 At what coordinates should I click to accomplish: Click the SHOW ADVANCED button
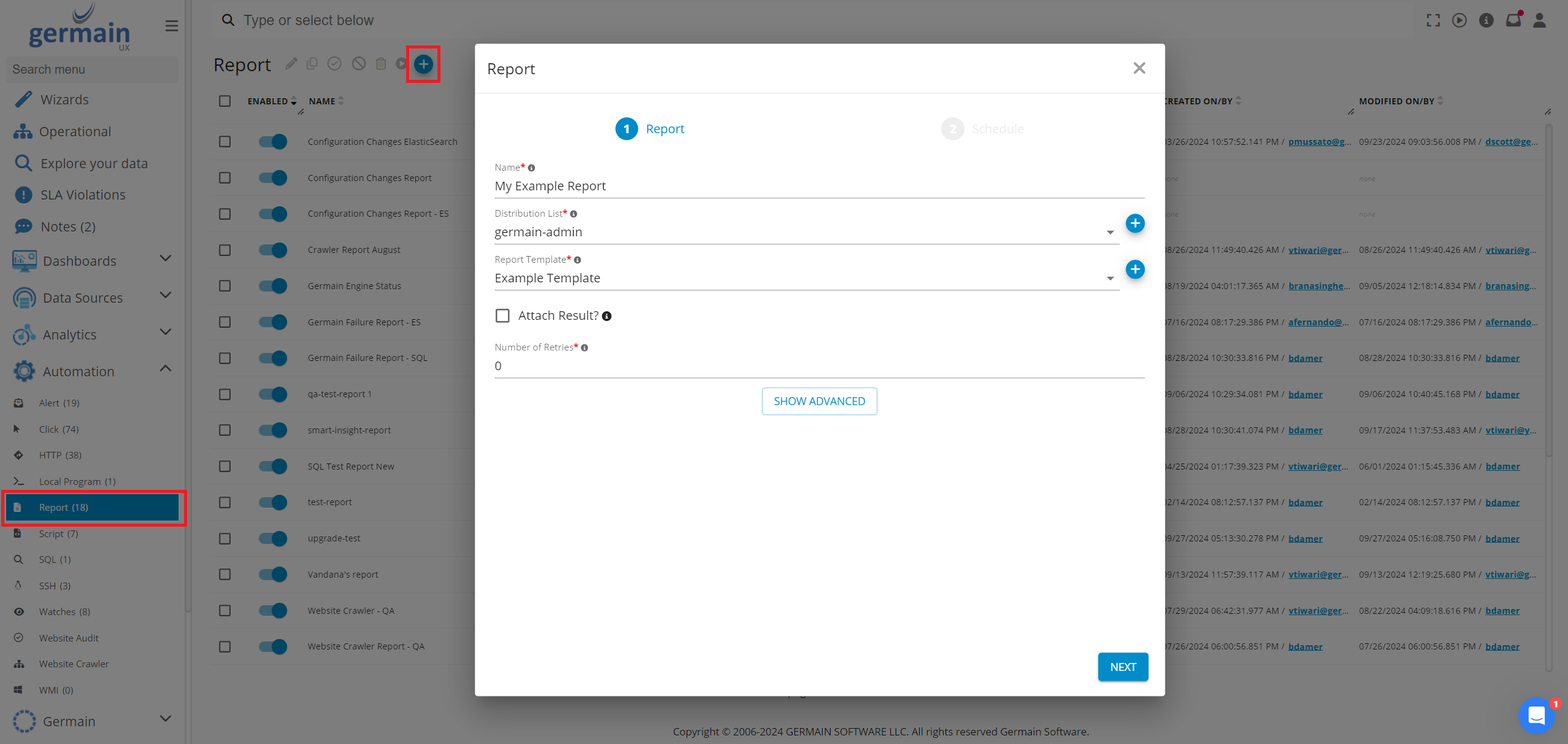(819, 401)
